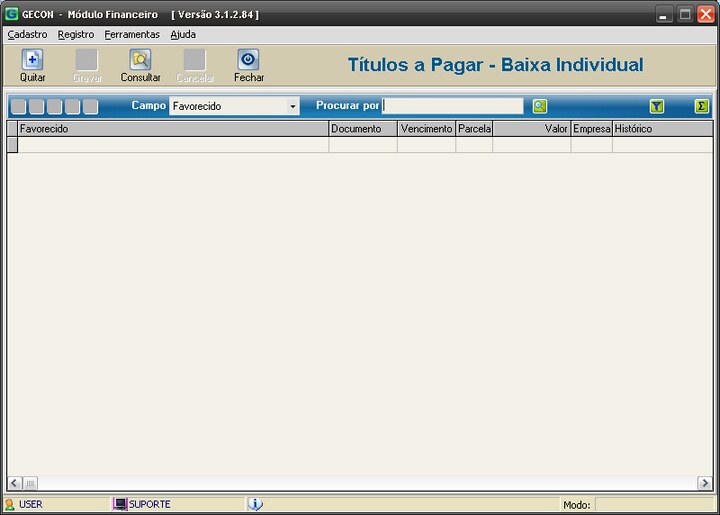Screen dimensions: 720x515
Task: Open the Ferramentas menu
Action: 132,34
